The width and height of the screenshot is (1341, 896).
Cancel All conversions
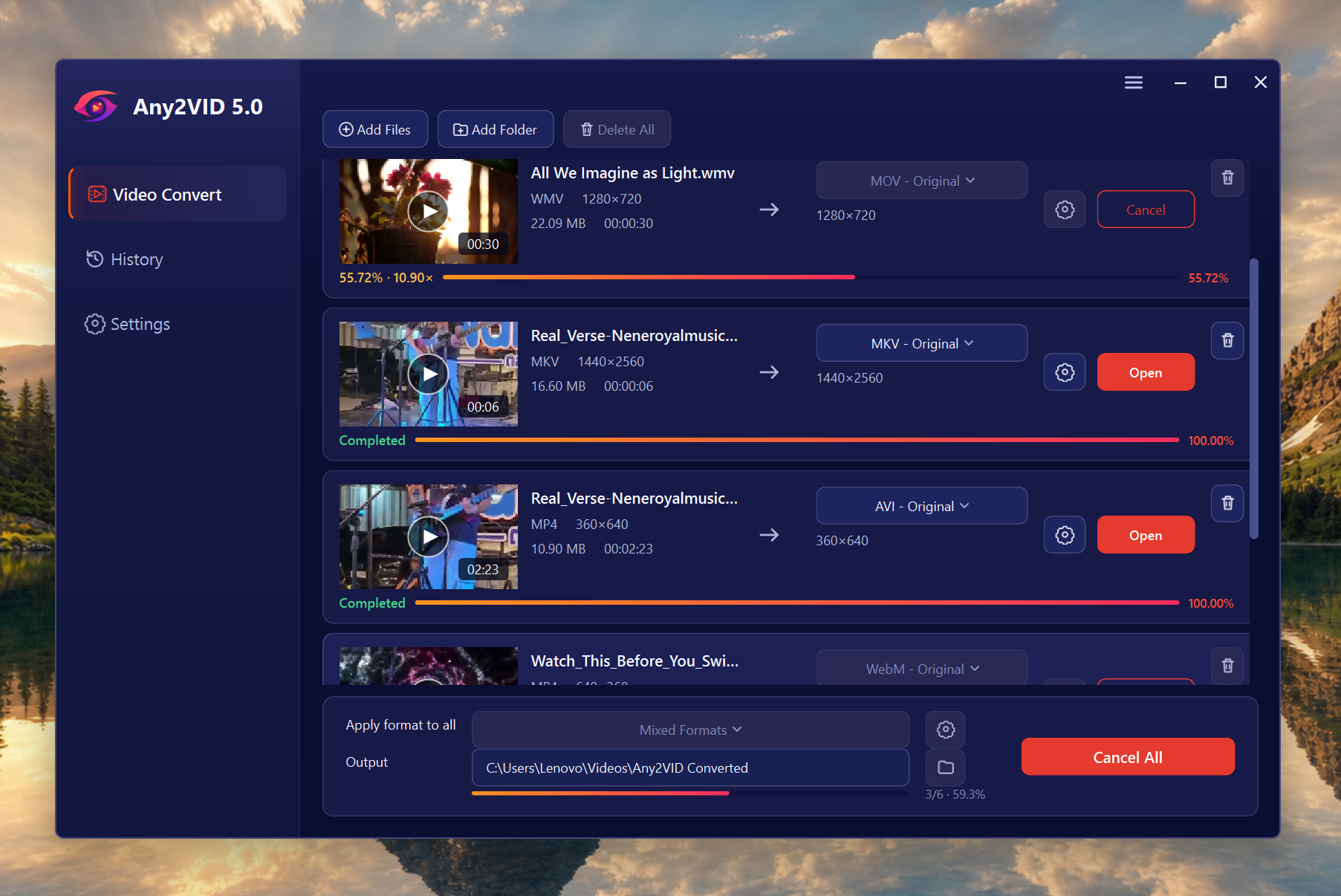pos(1128,757)
